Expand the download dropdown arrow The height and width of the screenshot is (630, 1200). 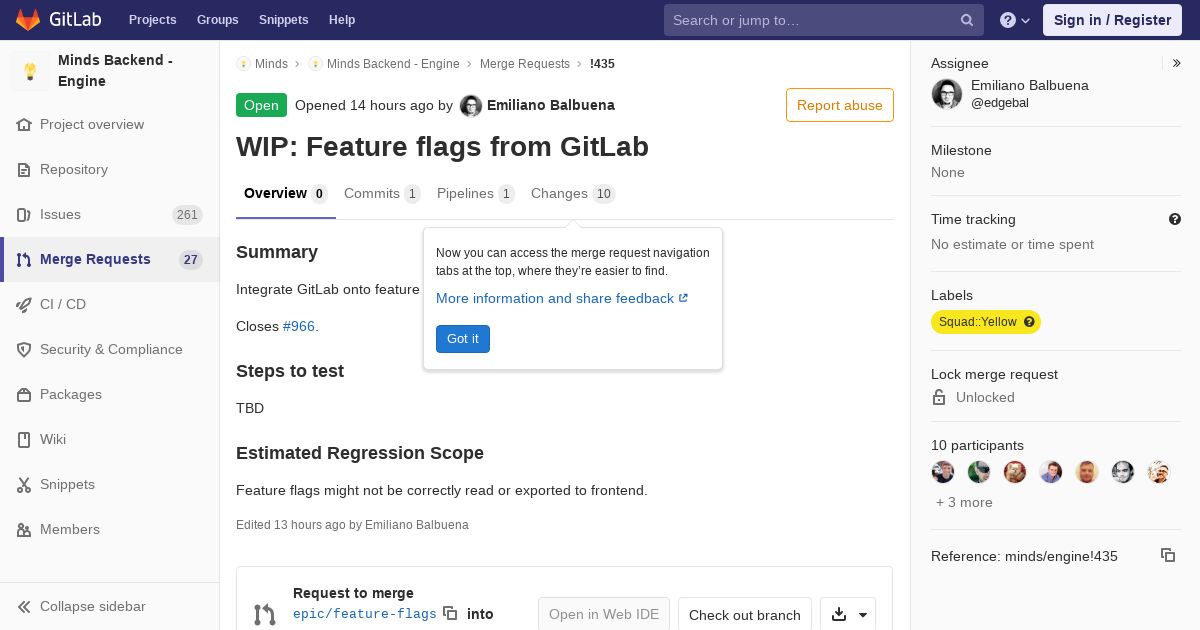[863, 615]
